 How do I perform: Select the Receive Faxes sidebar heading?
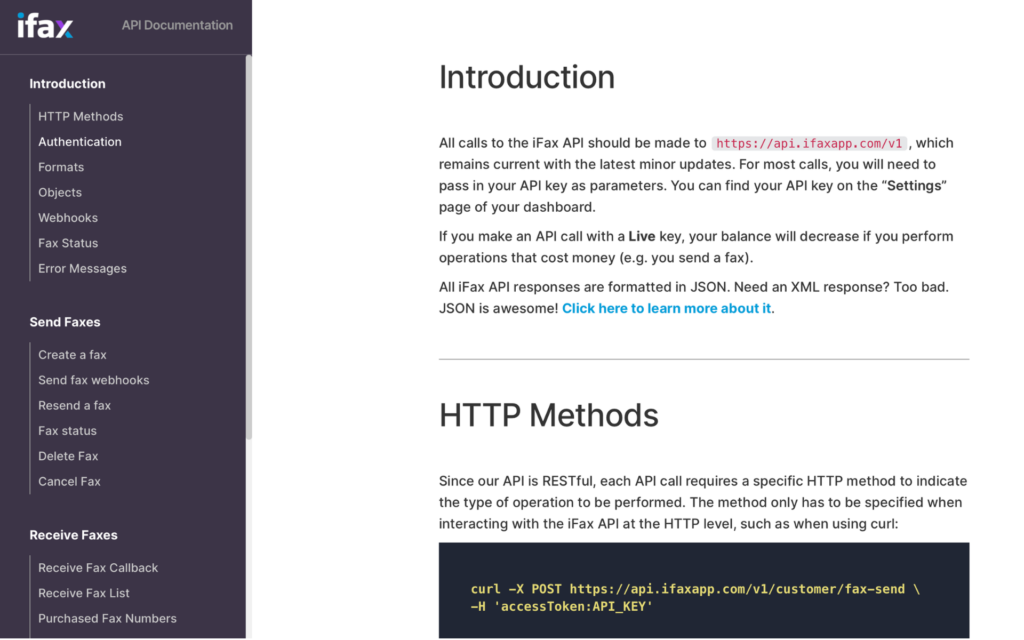pos(73,535)
